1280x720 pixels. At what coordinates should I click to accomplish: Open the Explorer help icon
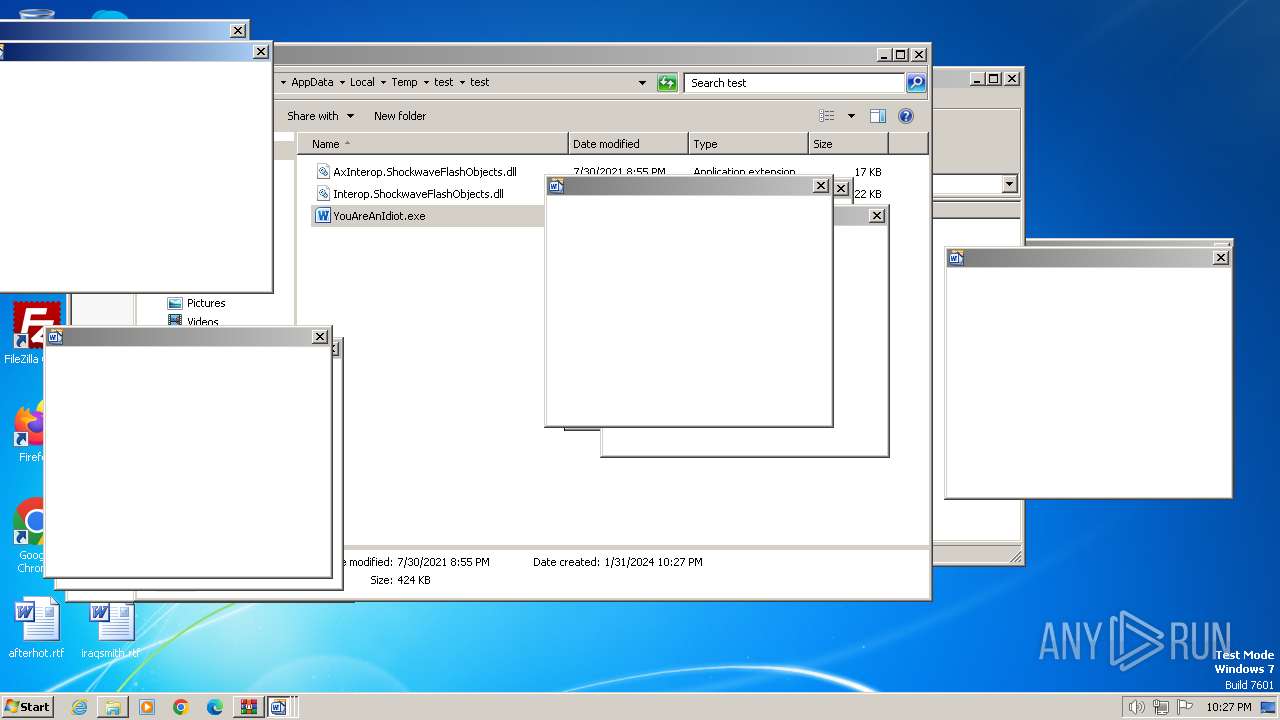point(906,116)
